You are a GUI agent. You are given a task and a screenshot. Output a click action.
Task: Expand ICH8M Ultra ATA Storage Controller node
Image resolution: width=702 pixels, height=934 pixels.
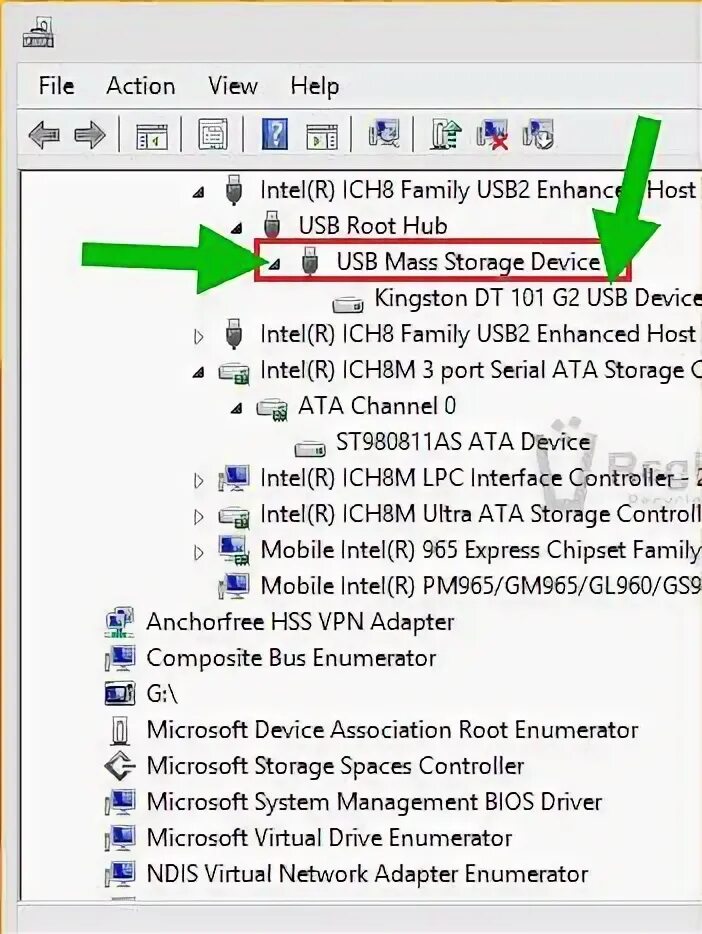pos(199,516)
